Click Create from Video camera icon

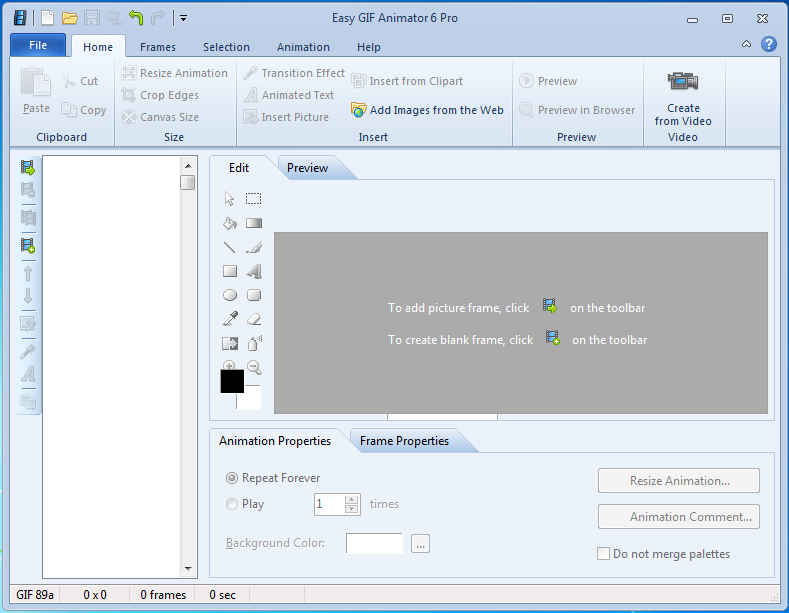coord(683,81)
